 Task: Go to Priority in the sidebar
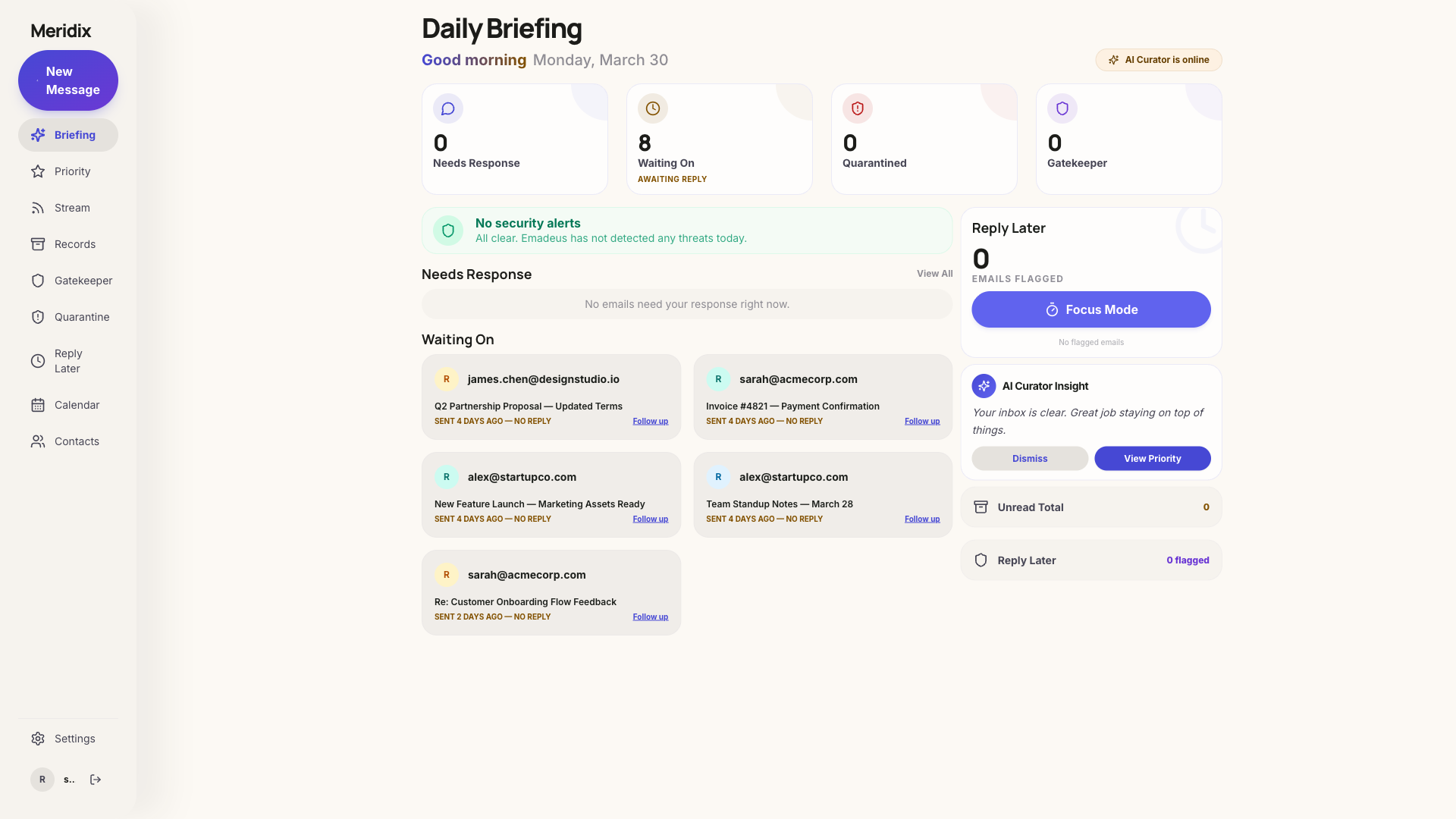(x=68, y=171)
